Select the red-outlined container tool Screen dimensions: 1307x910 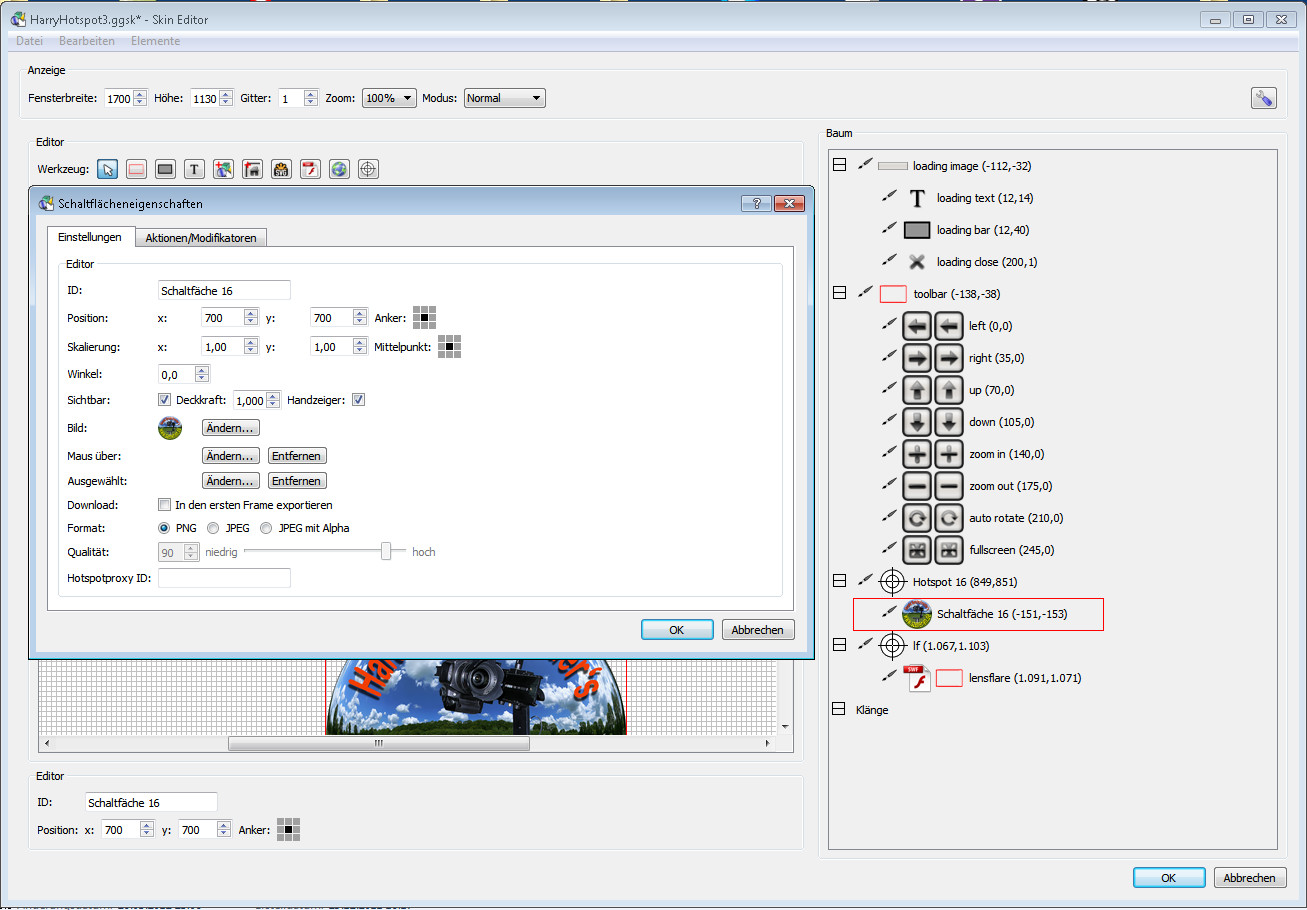click(137, 169)
